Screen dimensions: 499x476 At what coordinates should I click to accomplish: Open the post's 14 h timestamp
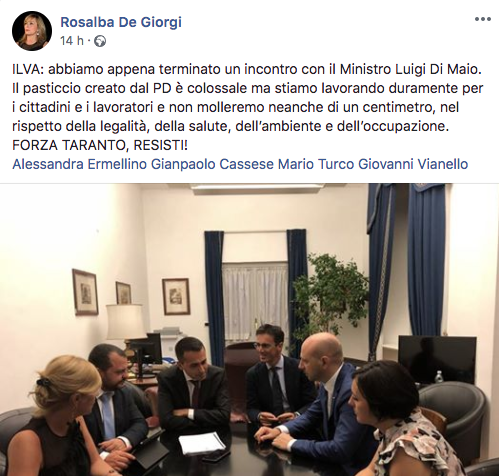tap(72, 41)
